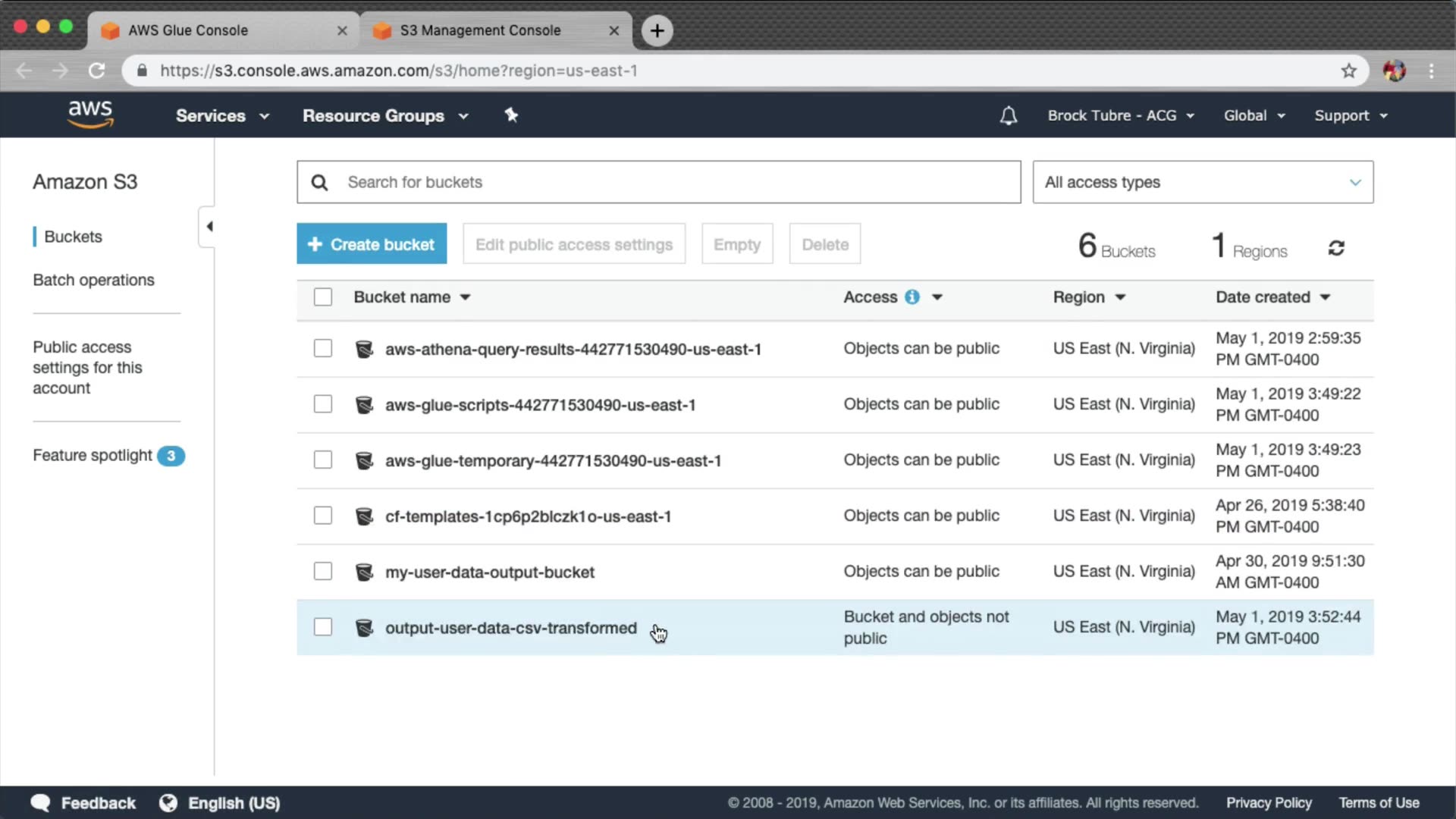Click the Access info icon
Image resolution: width=1456 pixels, height=819 pixels.
pos(912,297)
